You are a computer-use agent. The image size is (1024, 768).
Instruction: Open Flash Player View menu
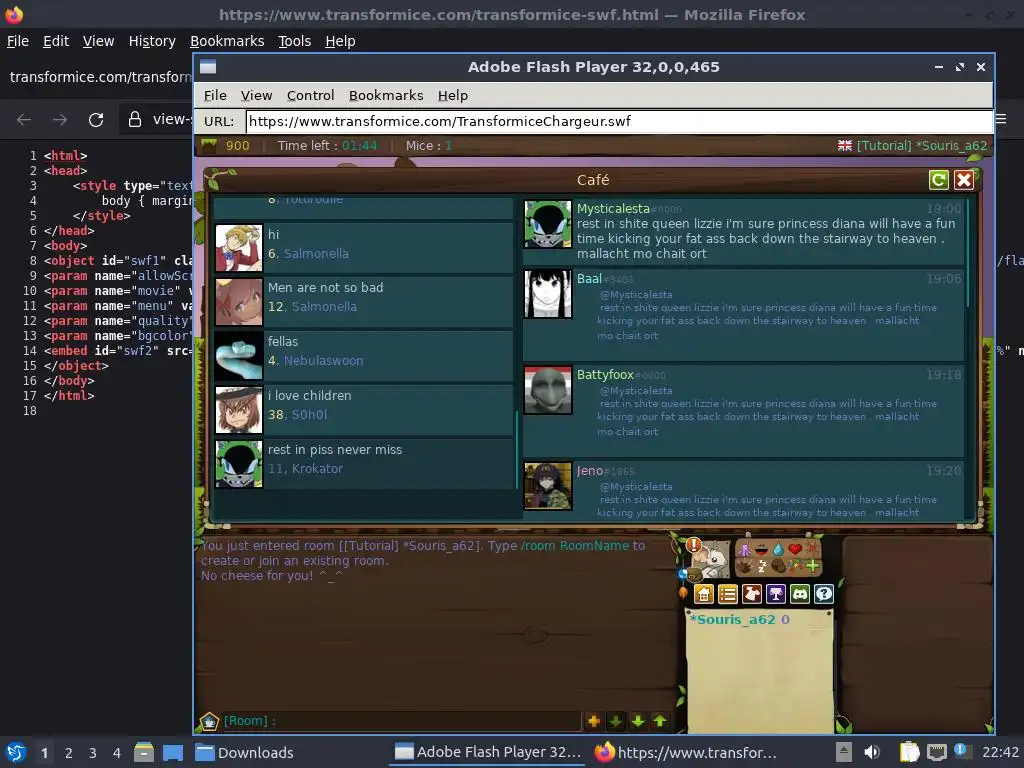coord(256,95)
